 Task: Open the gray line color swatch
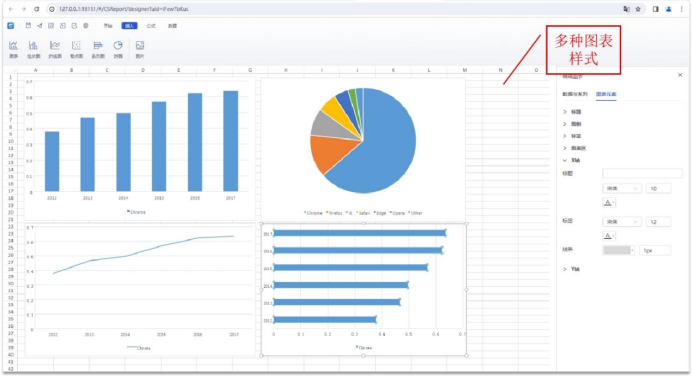(x=618, y=250)
